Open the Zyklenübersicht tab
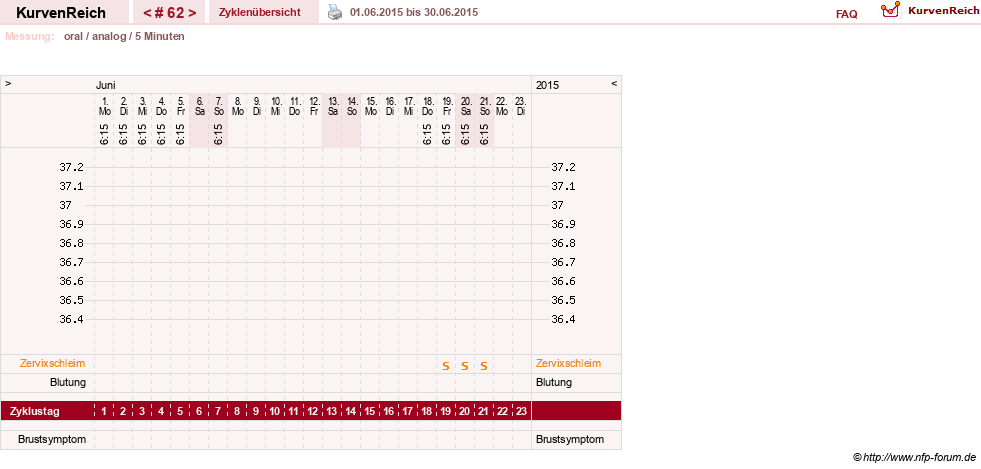Image resolution: width=981 pixels, height=469 pixels. click(260, 12)
